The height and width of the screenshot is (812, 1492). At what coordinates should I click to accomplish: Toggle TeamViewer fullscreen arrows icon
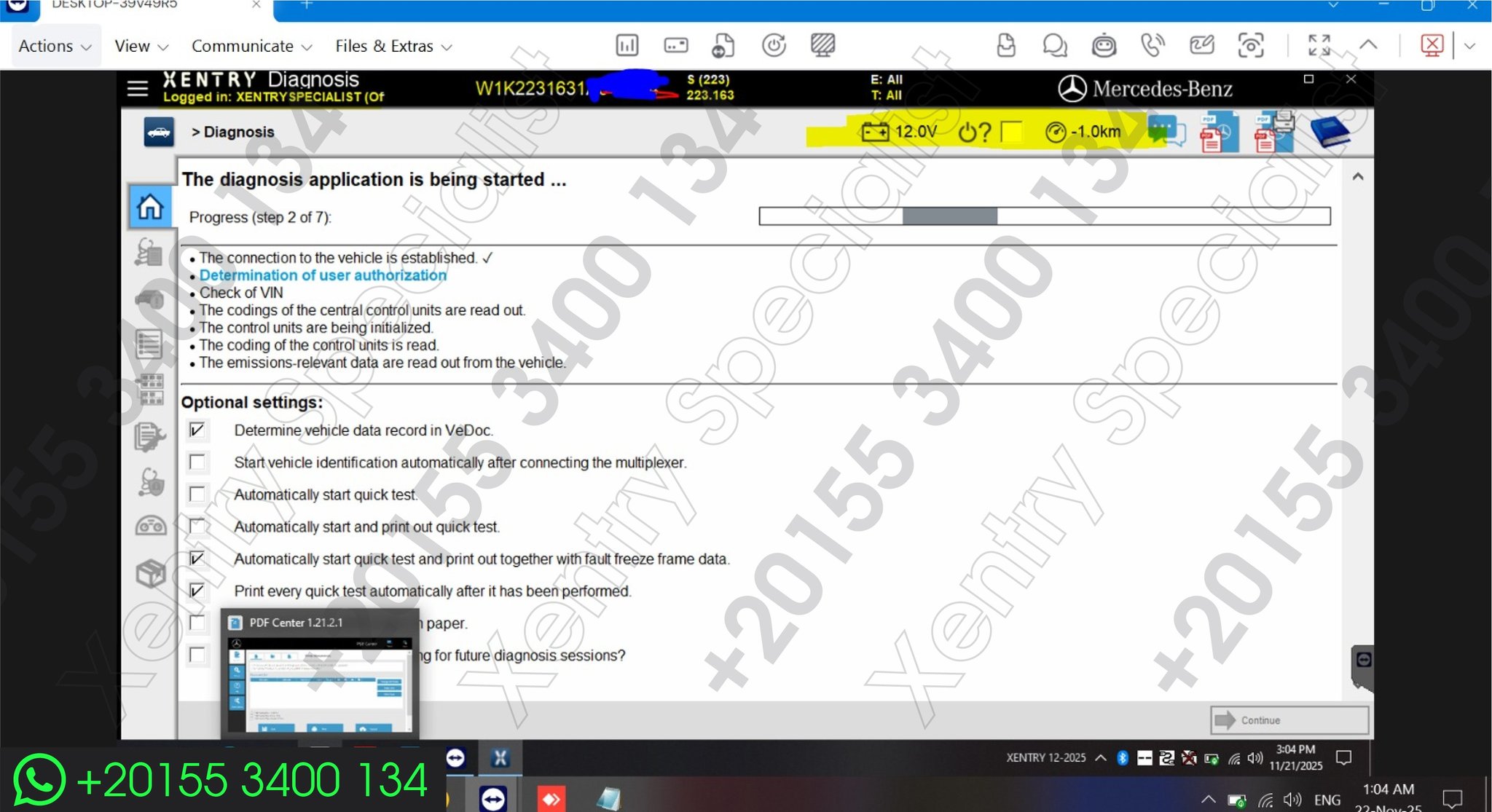(1319, 45)
